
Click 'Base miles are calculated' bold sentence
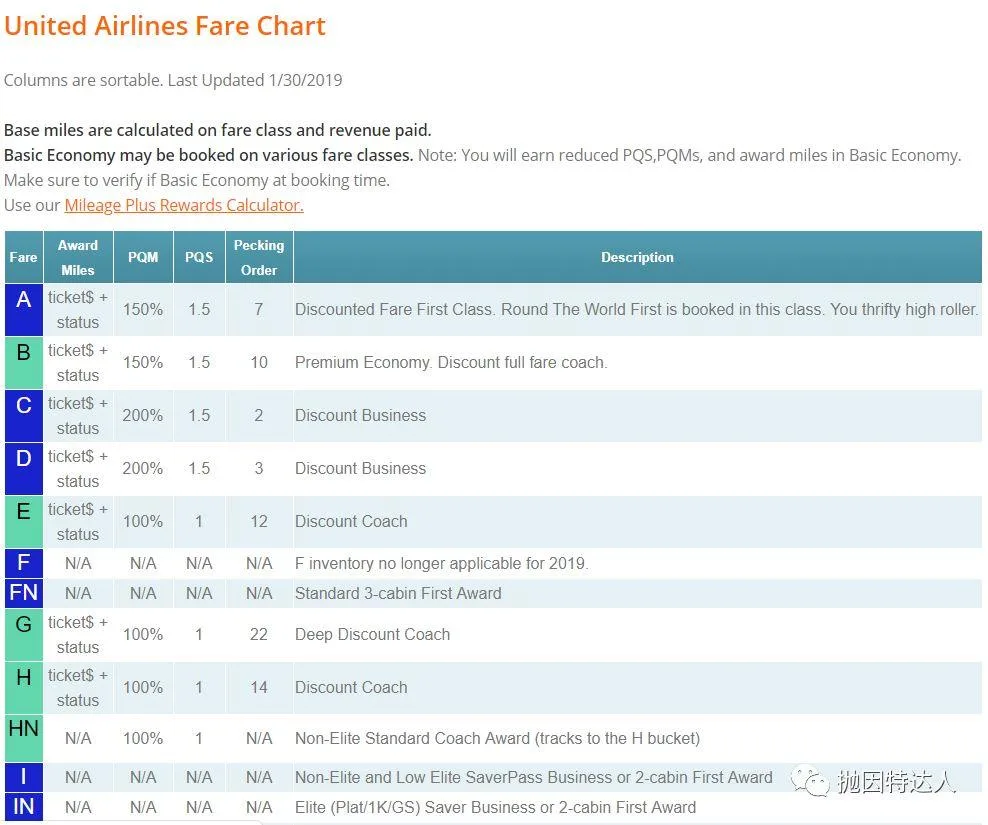point(217,130)
